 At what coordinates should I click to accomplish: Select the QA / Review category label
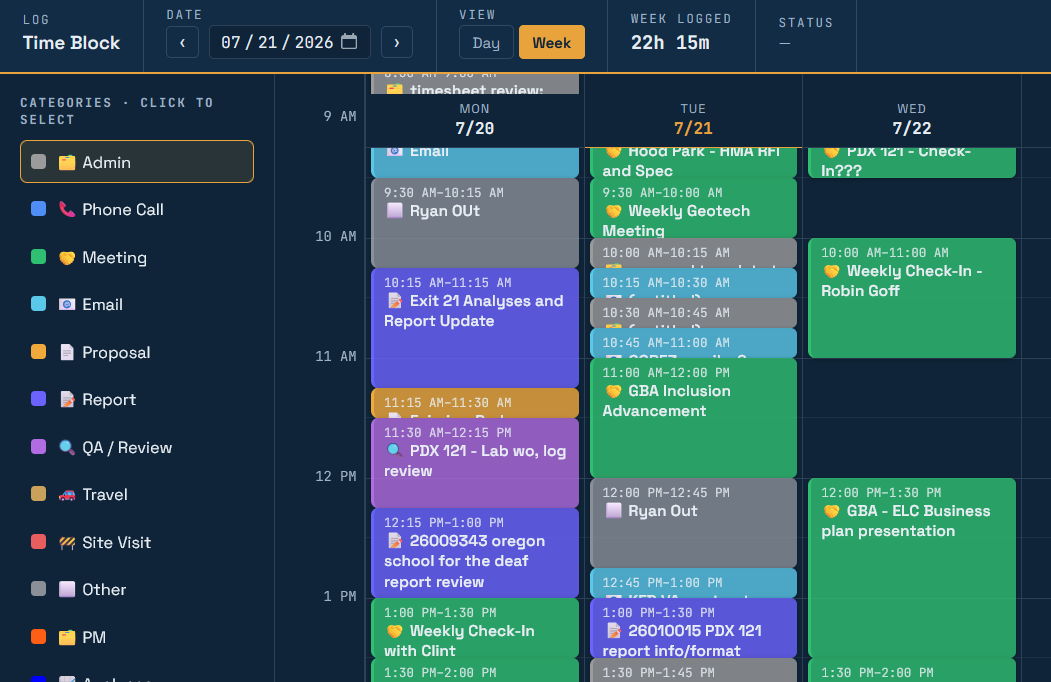pos(127,447)
